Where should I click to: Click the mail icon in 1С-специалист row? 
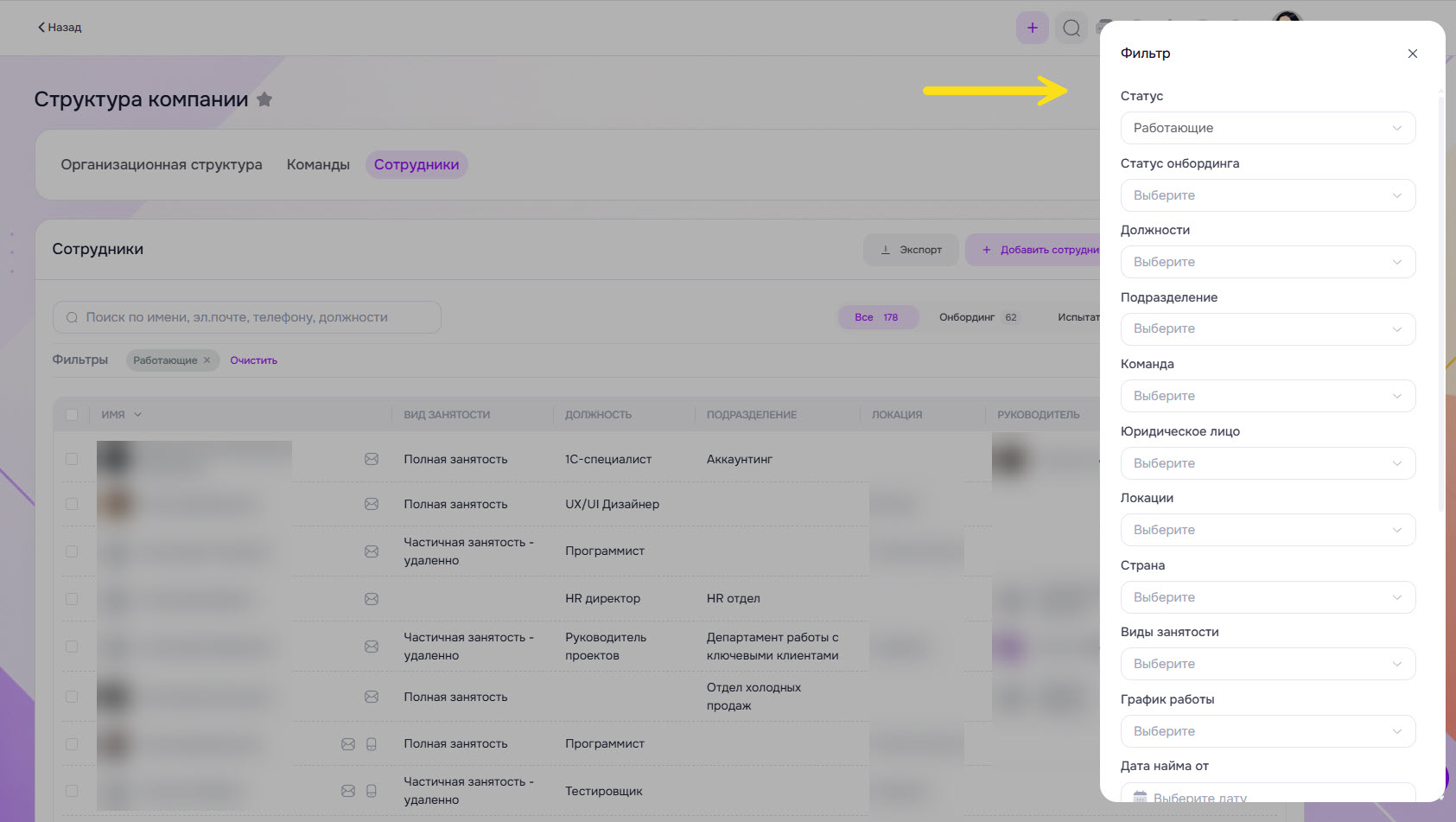(372, 459)
